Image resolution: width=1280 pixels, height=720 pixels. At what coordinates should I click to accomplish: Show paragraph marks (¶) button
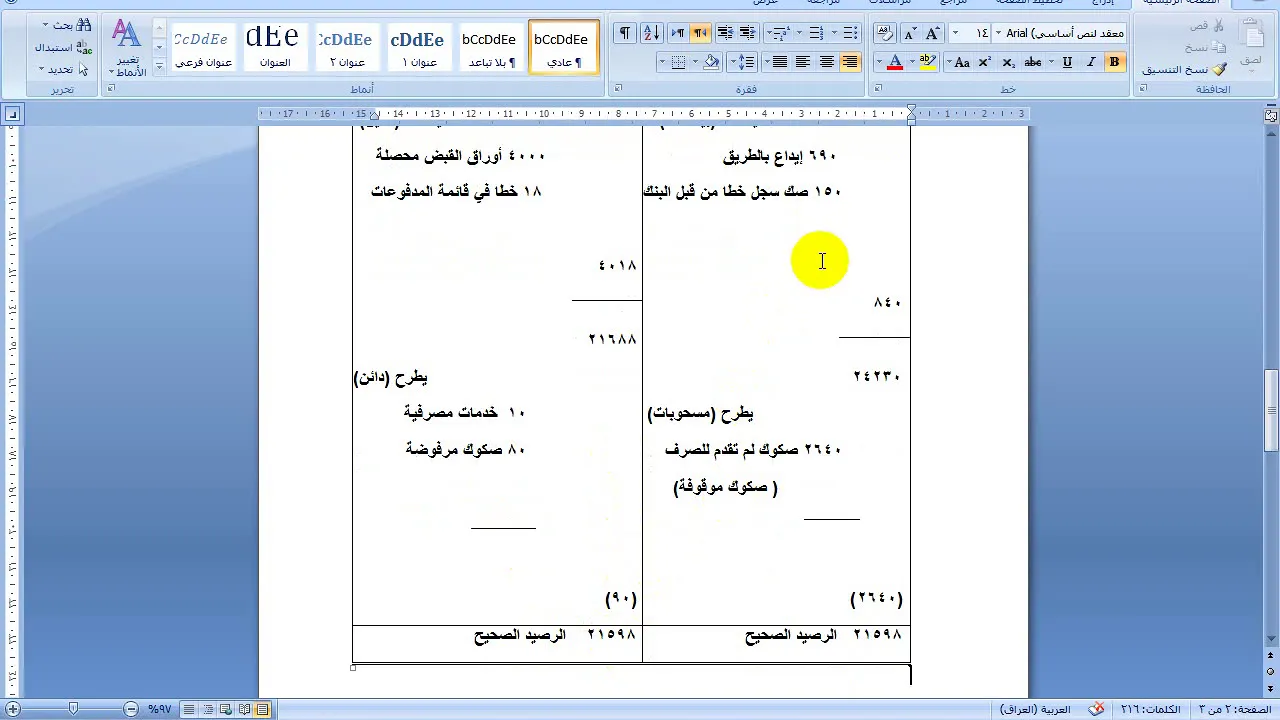click(624, 33)
